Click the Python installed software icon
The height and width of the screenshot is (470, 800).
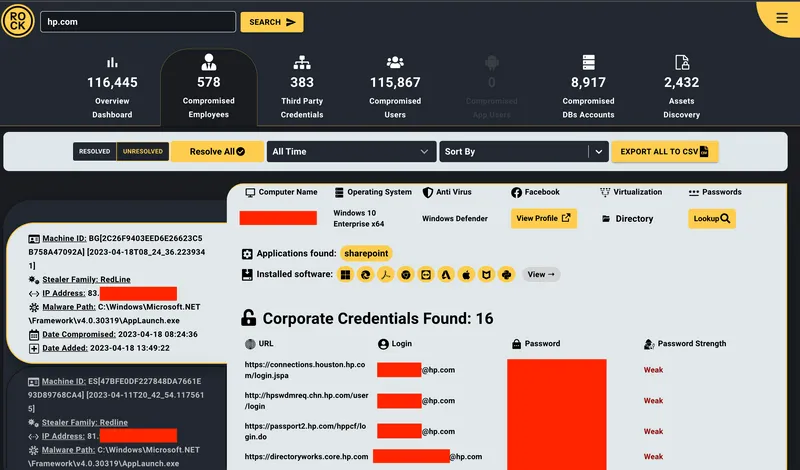tap(506, 274)
